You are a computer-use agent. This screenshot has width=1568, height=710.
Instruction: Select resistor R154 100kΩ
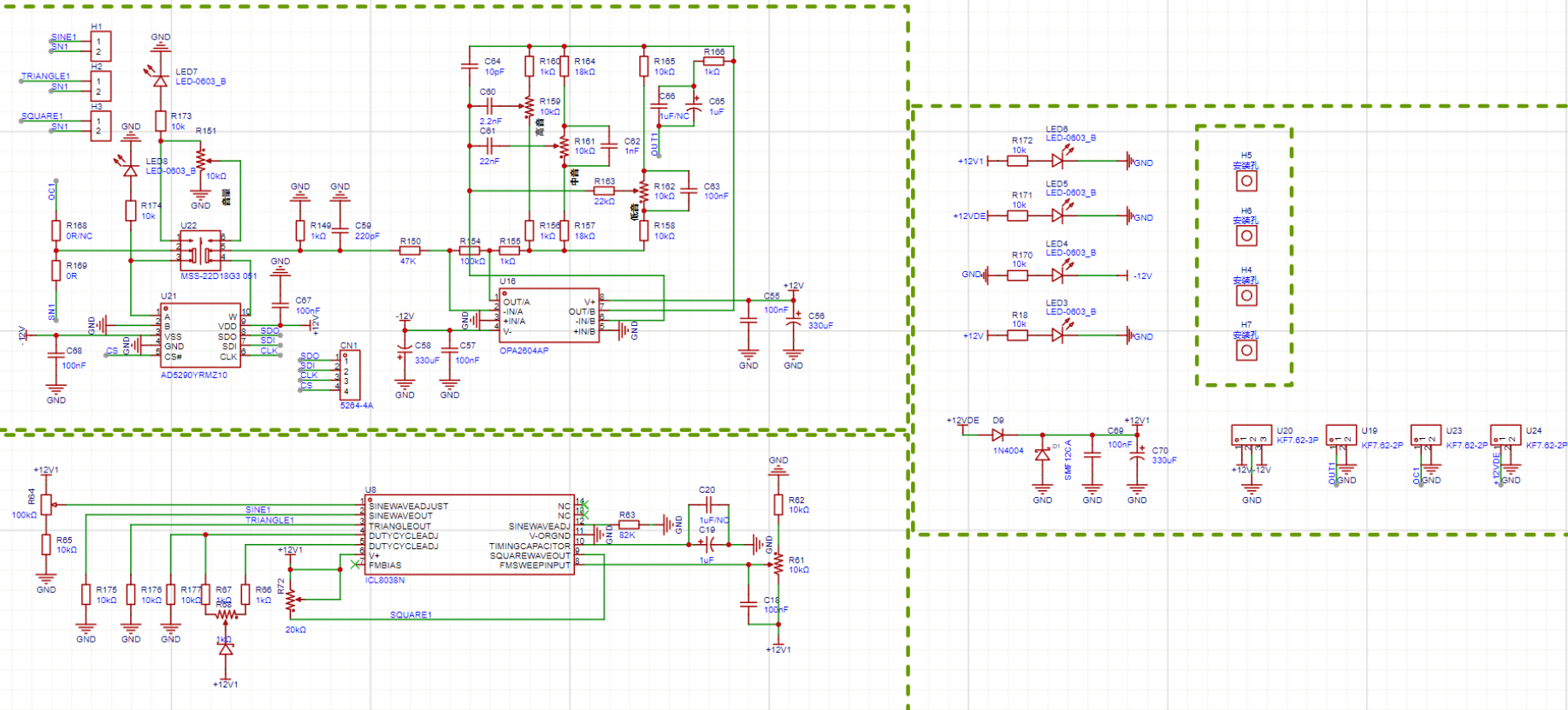[469, 251]
